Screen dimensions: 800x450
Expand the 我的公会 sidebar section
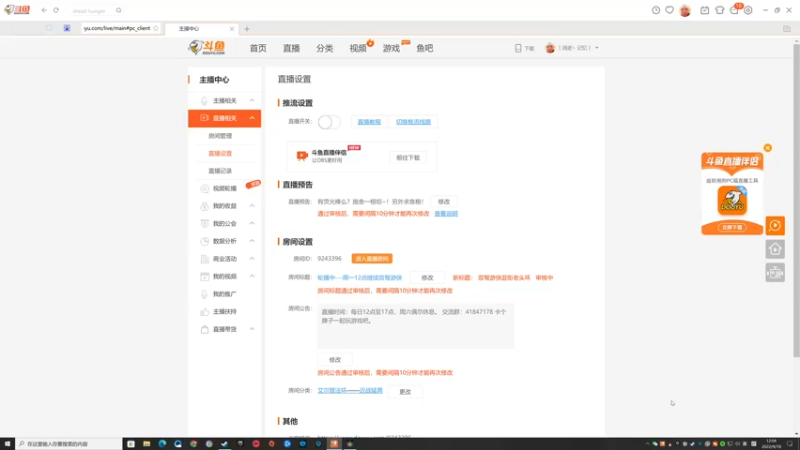click(252, 223)
